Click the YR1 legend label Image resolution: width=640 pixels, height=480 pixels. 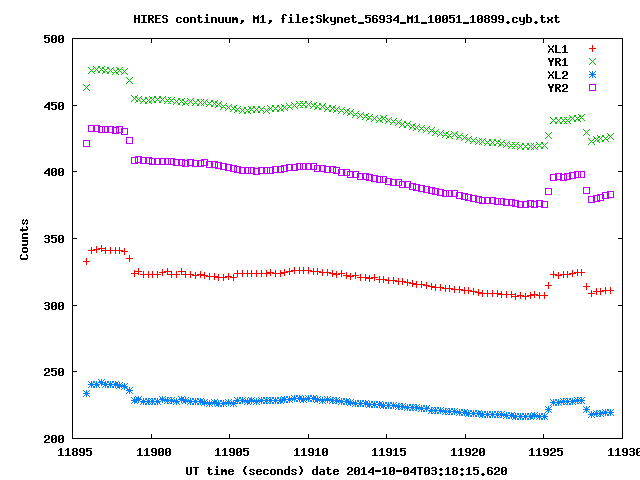pyautogui.click(x=558, y=62)
